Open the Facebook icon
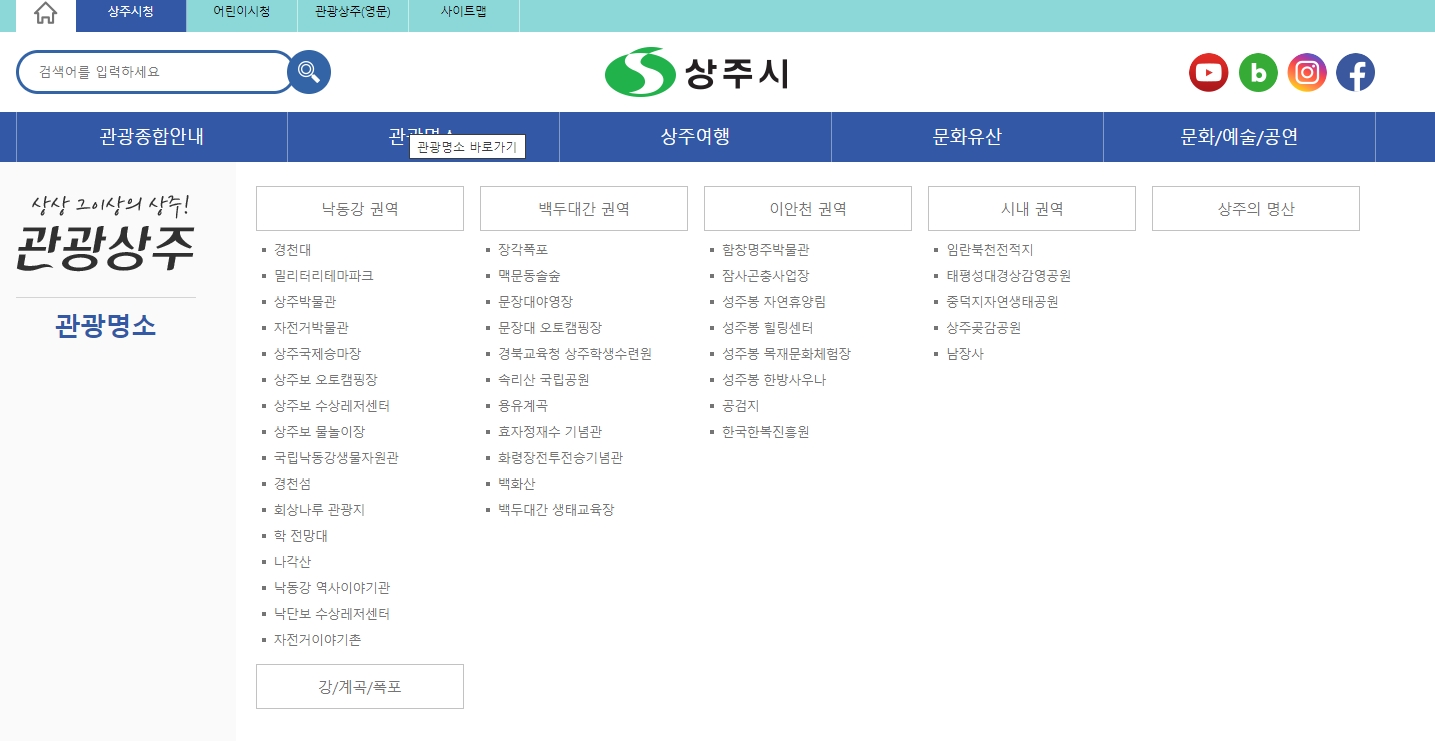 pyautogui.click(x=1356, y=72)
